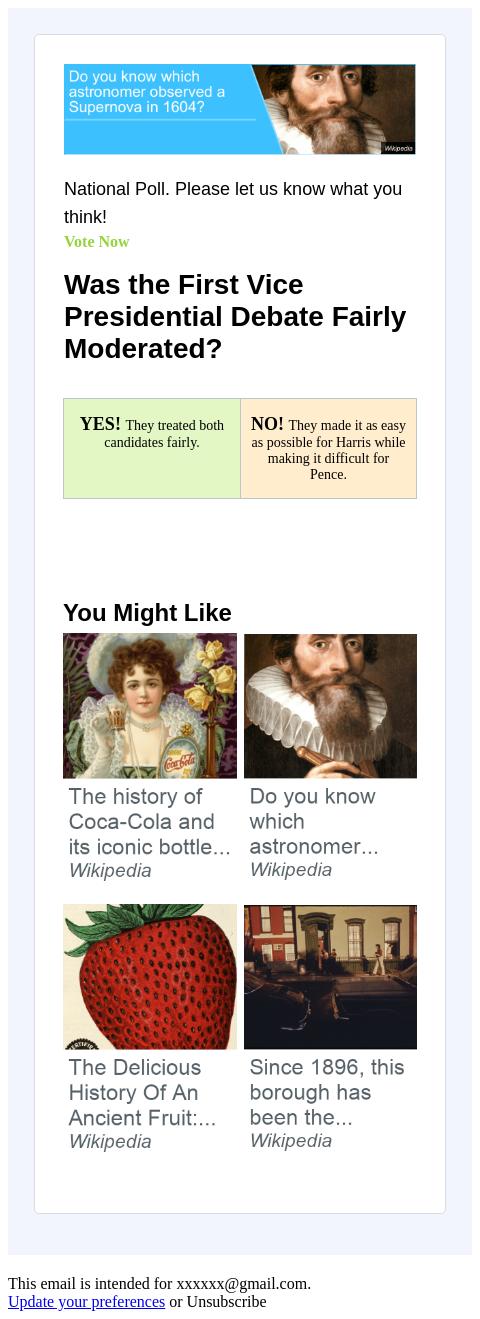Click Wikipedia source under borough article

[291, 1141]
